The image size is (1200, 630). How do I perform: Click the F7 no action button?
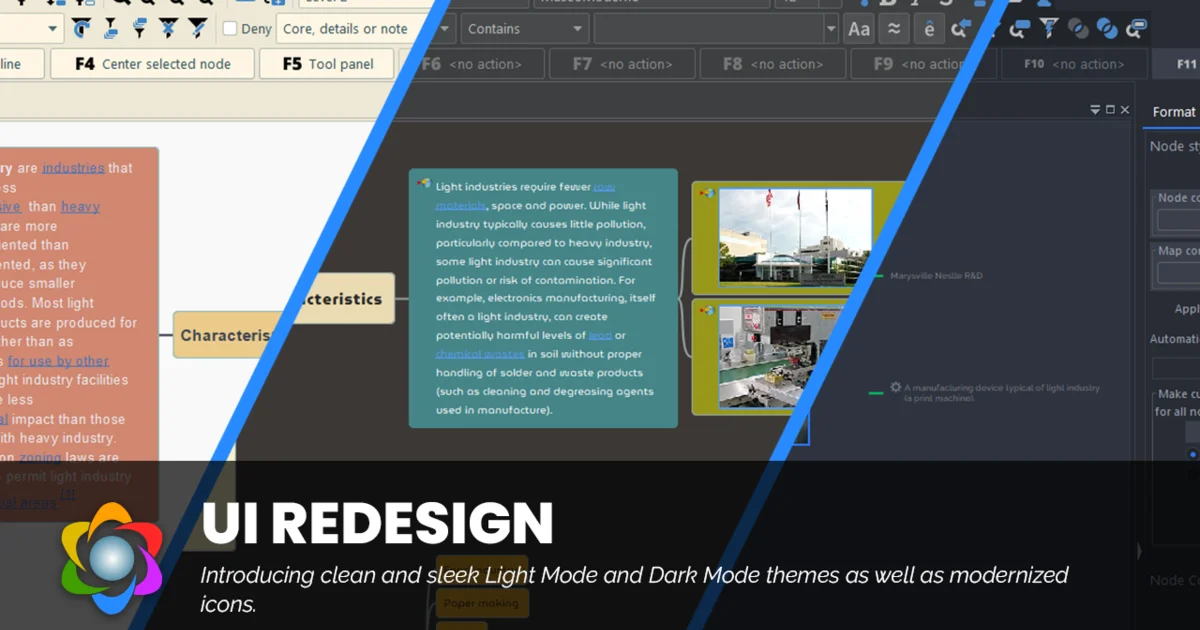point(622,64)
